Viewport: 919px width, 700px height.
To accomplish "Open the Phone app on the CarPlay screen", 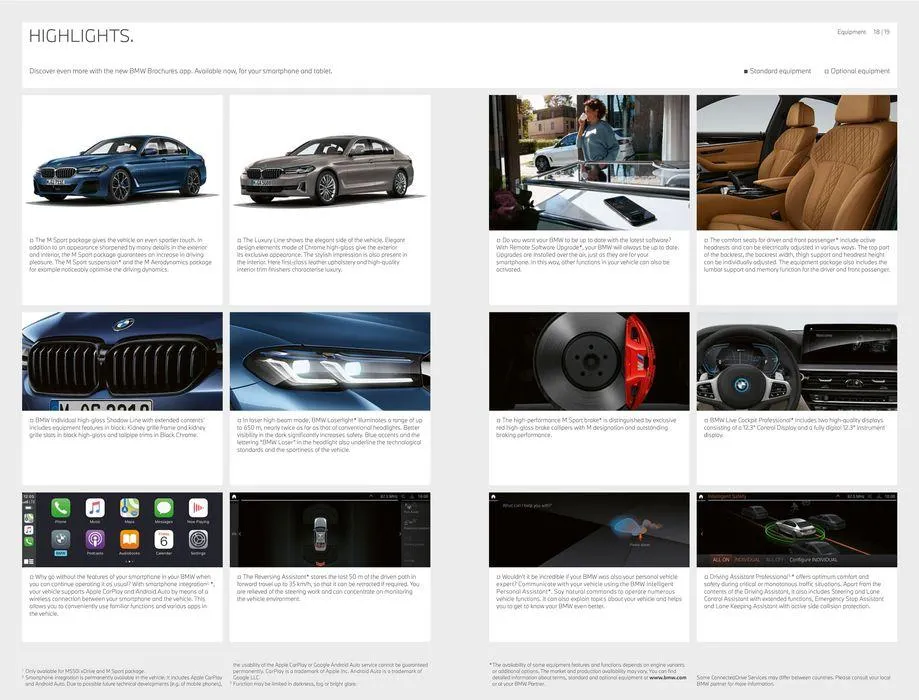I will (x=59, y=509).
